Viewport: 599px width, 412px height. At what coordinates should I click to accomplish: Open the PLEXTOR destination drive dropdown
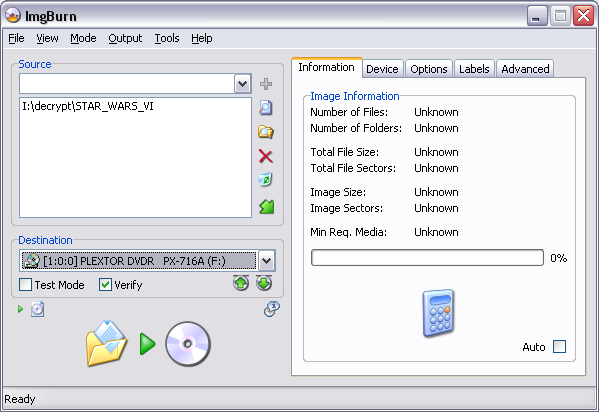tap(267, 261)
